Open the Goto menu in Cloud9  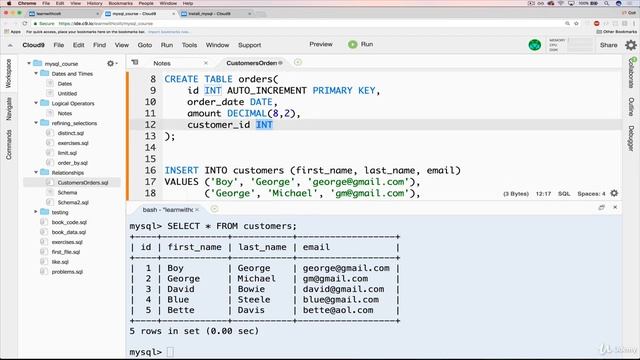click(x=144, y=45)
